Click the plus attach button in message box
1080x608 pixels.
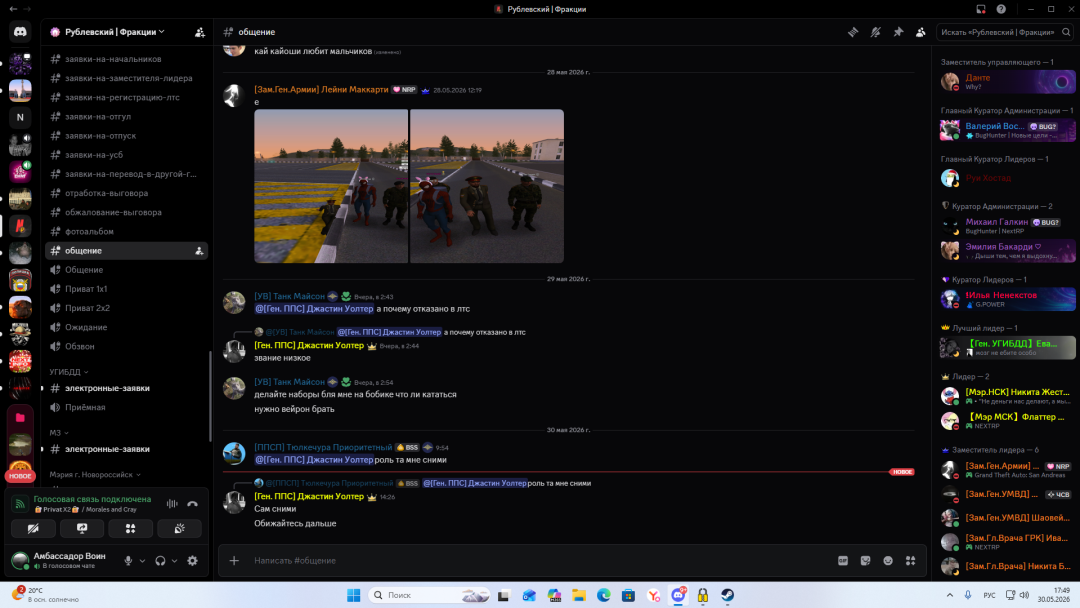pyautogui.click(x=234, y=560)
